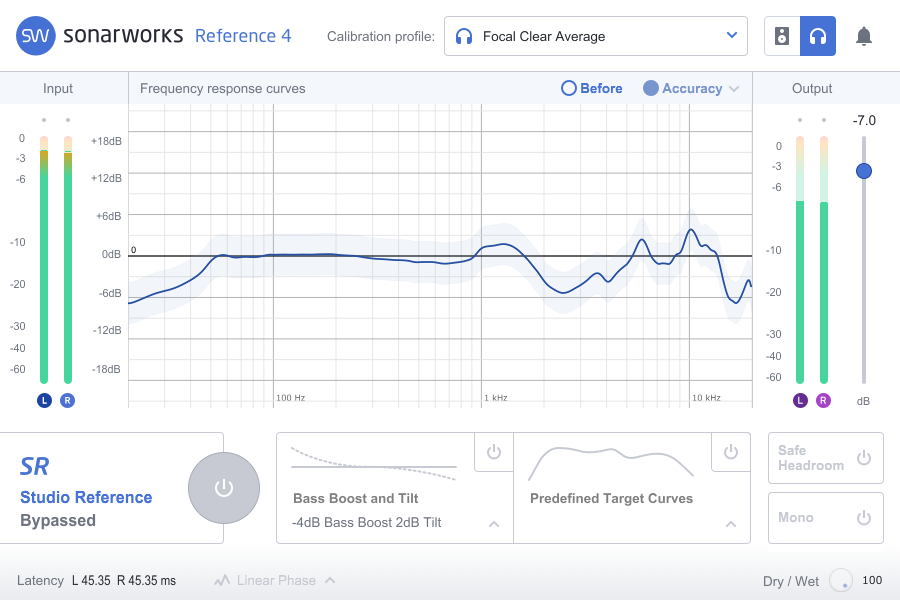Open notifications bell icon
Viewport: 900px width, 600px height.
point(864,37)
